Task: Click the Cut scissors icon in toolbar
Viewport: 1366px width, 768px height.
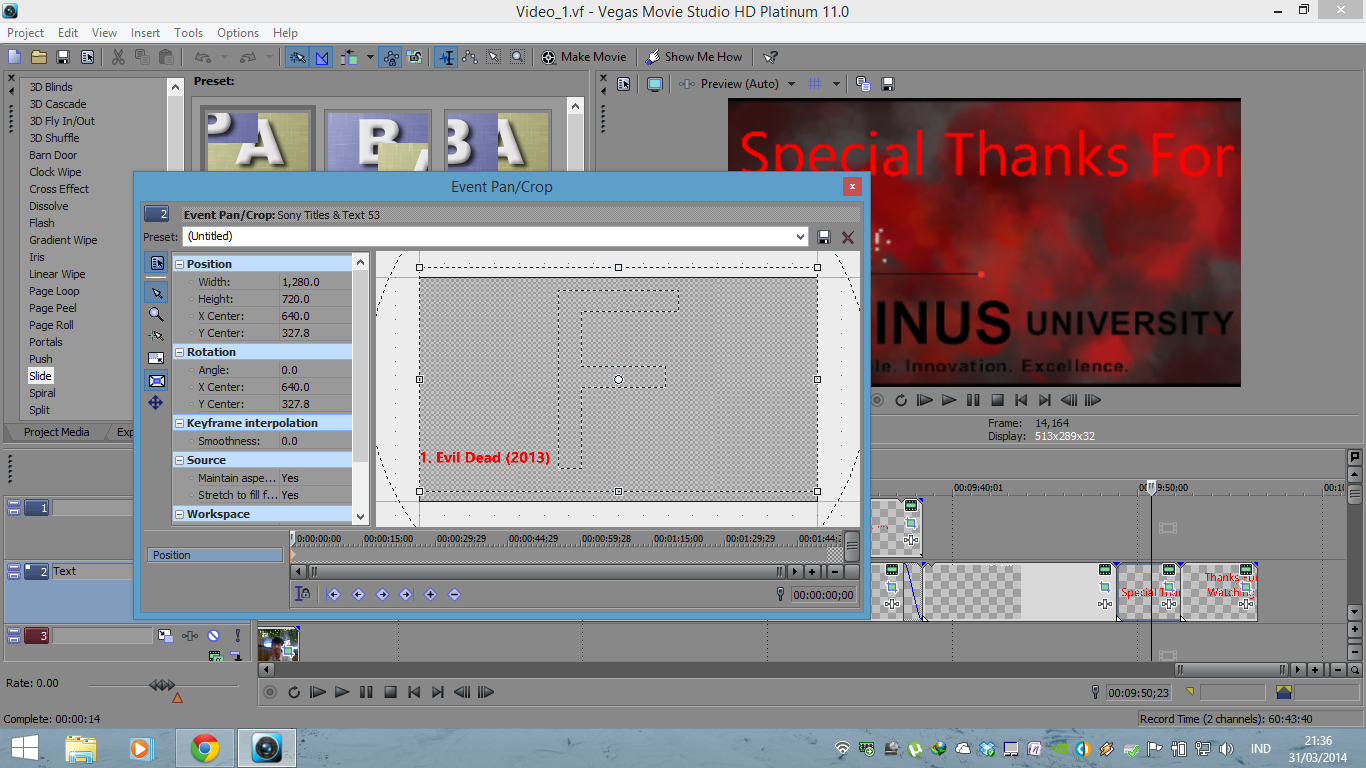Action: tap(118, 57)
